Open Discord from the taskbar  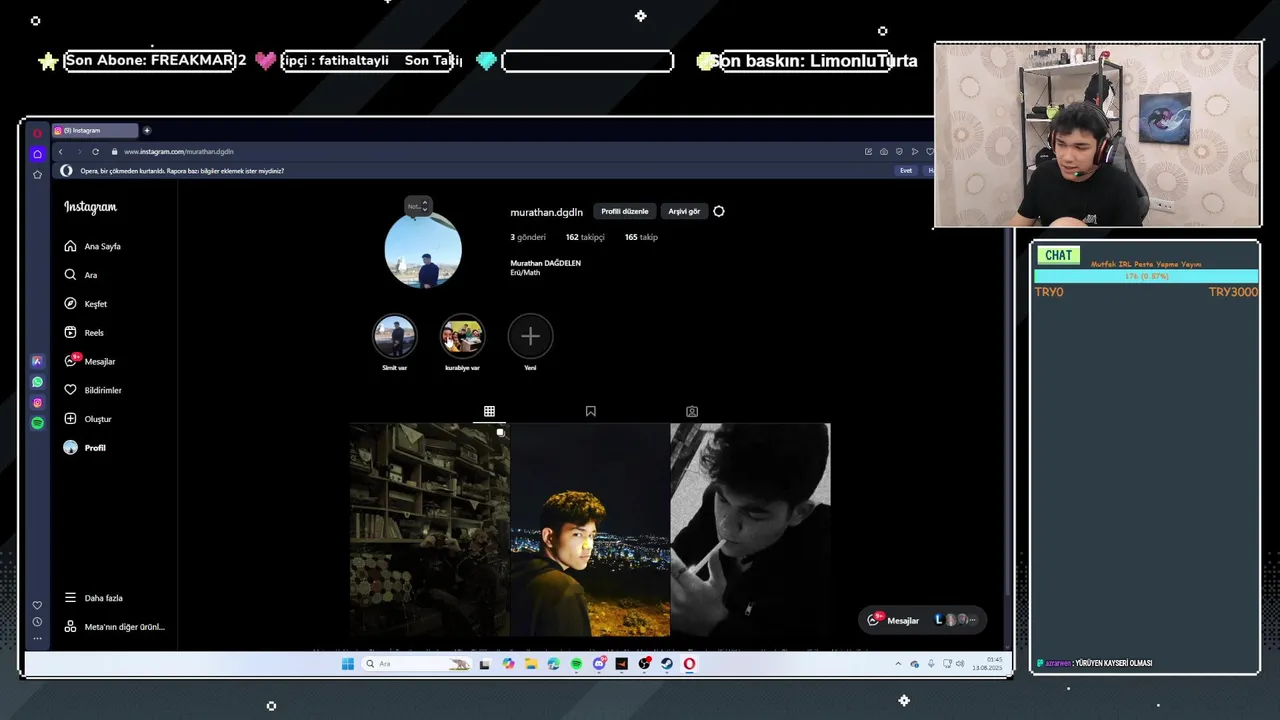click(599, 664)
